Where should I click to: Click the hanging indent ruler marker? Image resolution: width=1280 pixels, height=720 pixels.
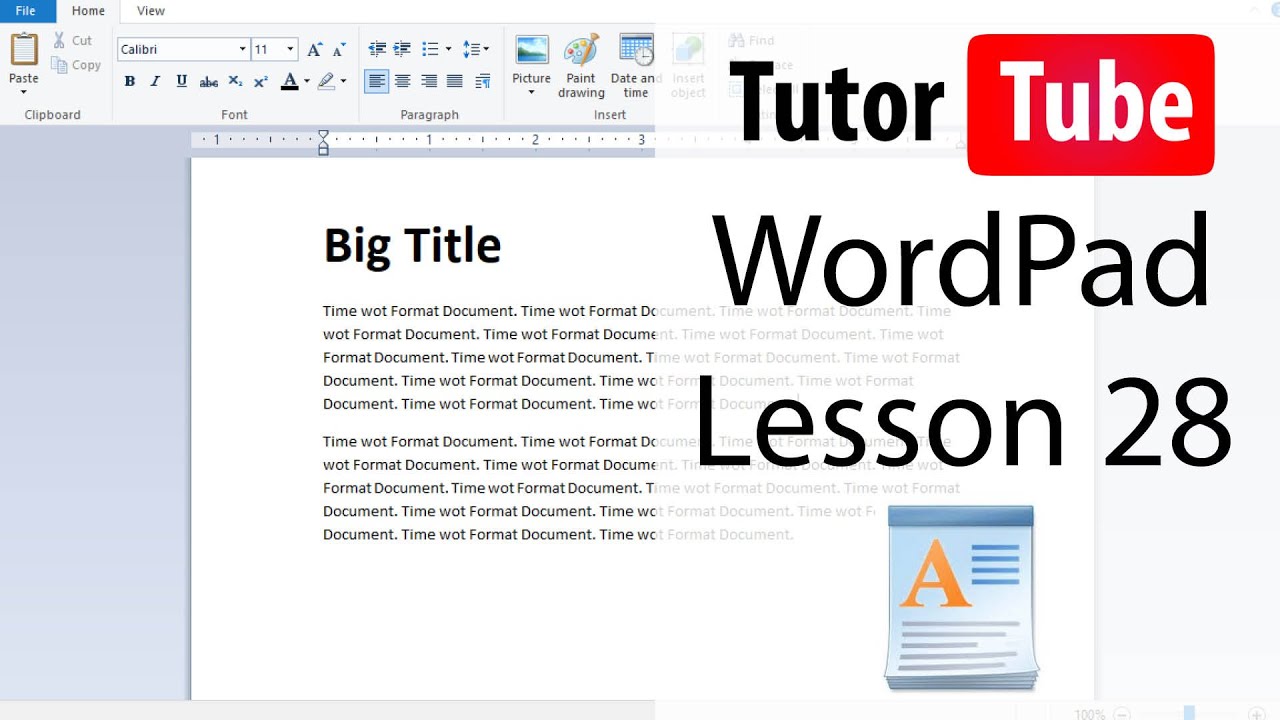323,145
